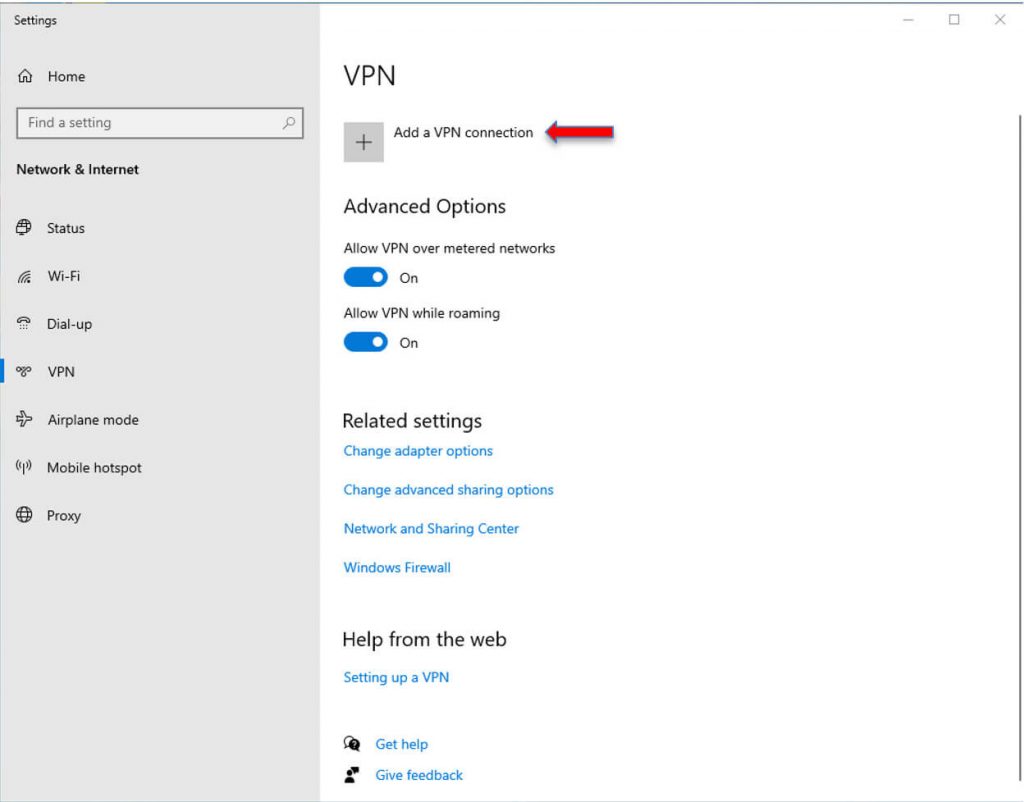The height and width of the screenshot is (802, 1024).
Task: Click the Related settings heading
Action: coord(412,421)
